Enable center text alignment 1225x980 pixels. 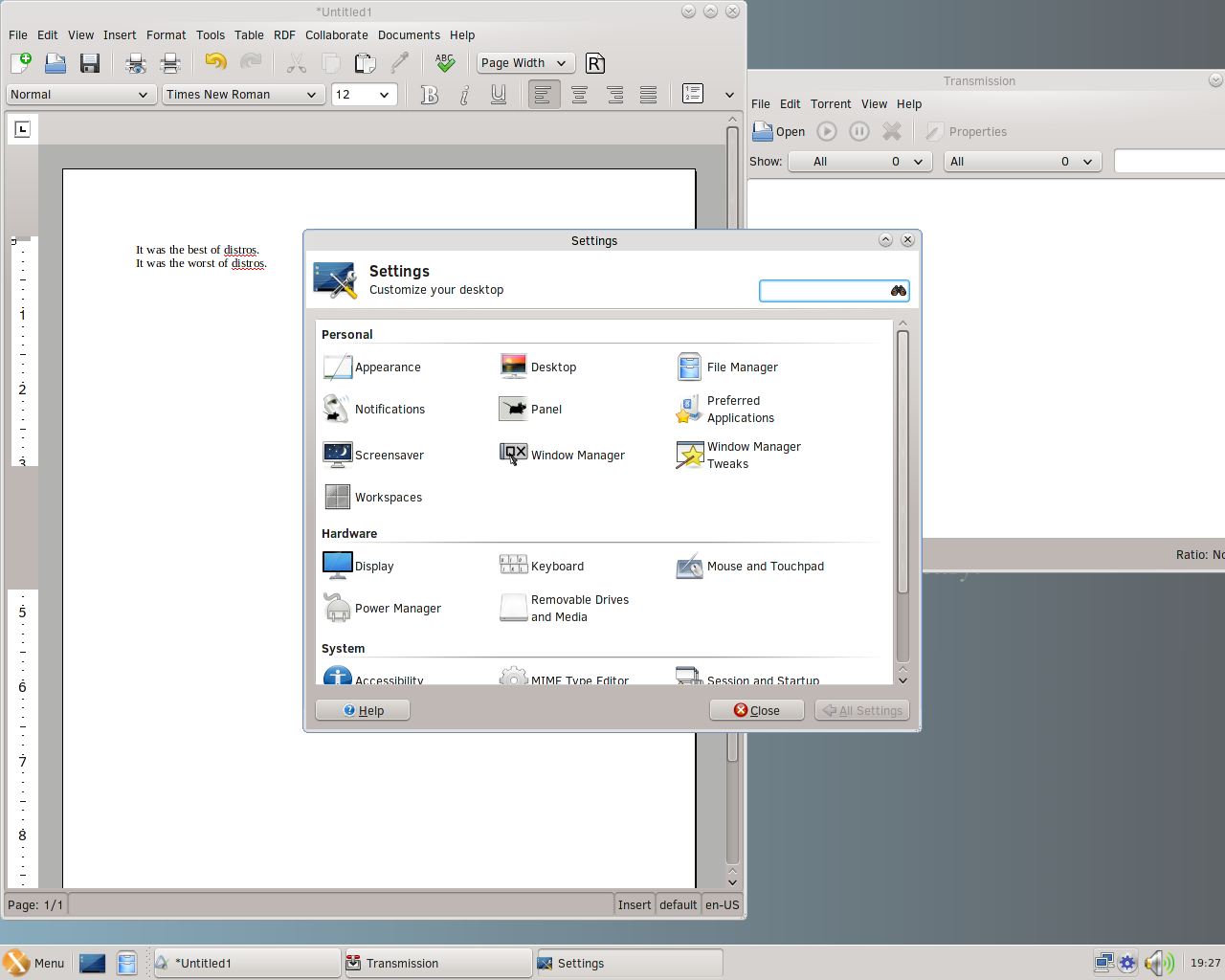[579, 94]
